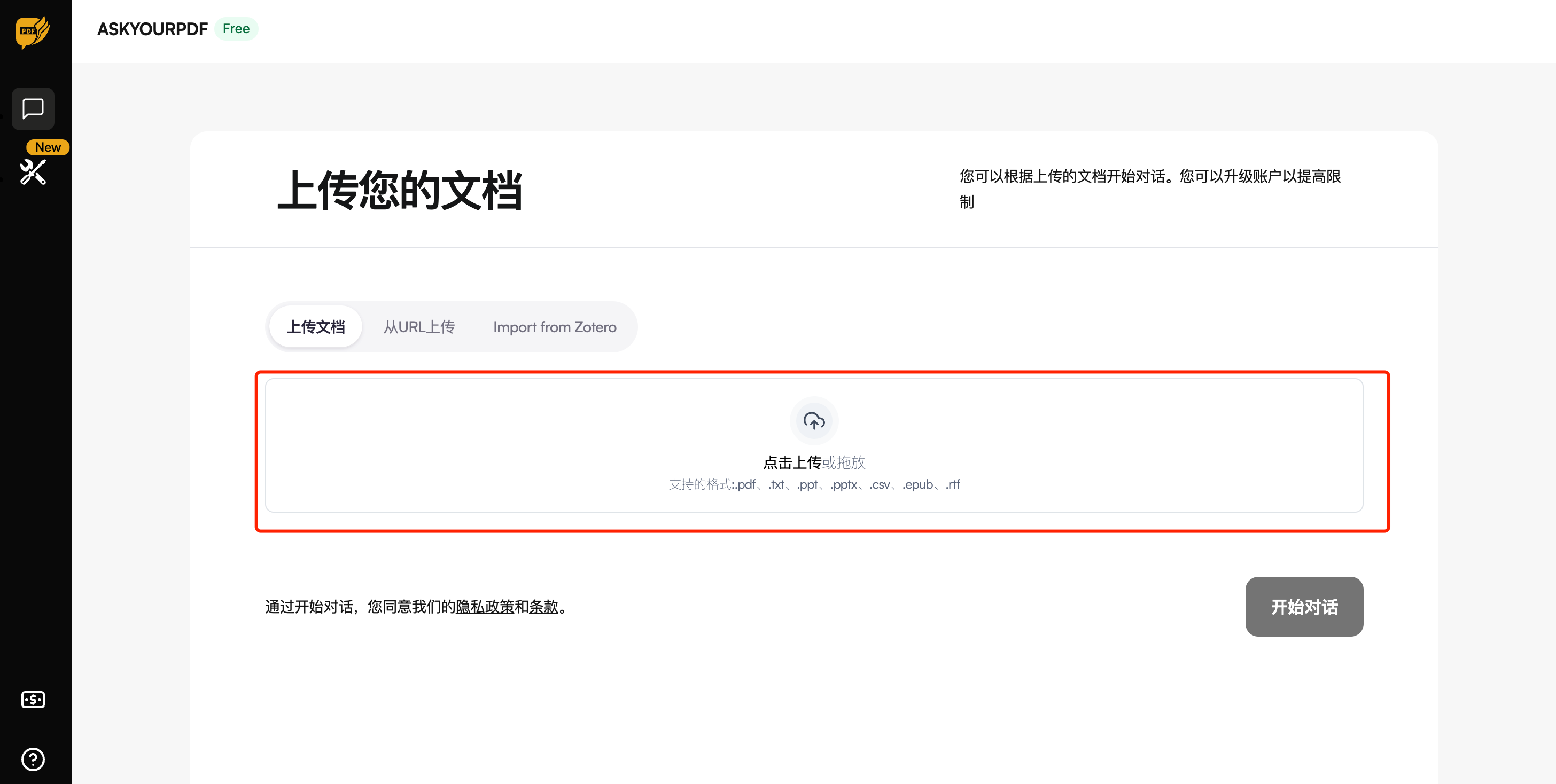Viewport: 1556px width, 784px height.
Task: Click the 开始对话 button
Action: coord(1303,607)
